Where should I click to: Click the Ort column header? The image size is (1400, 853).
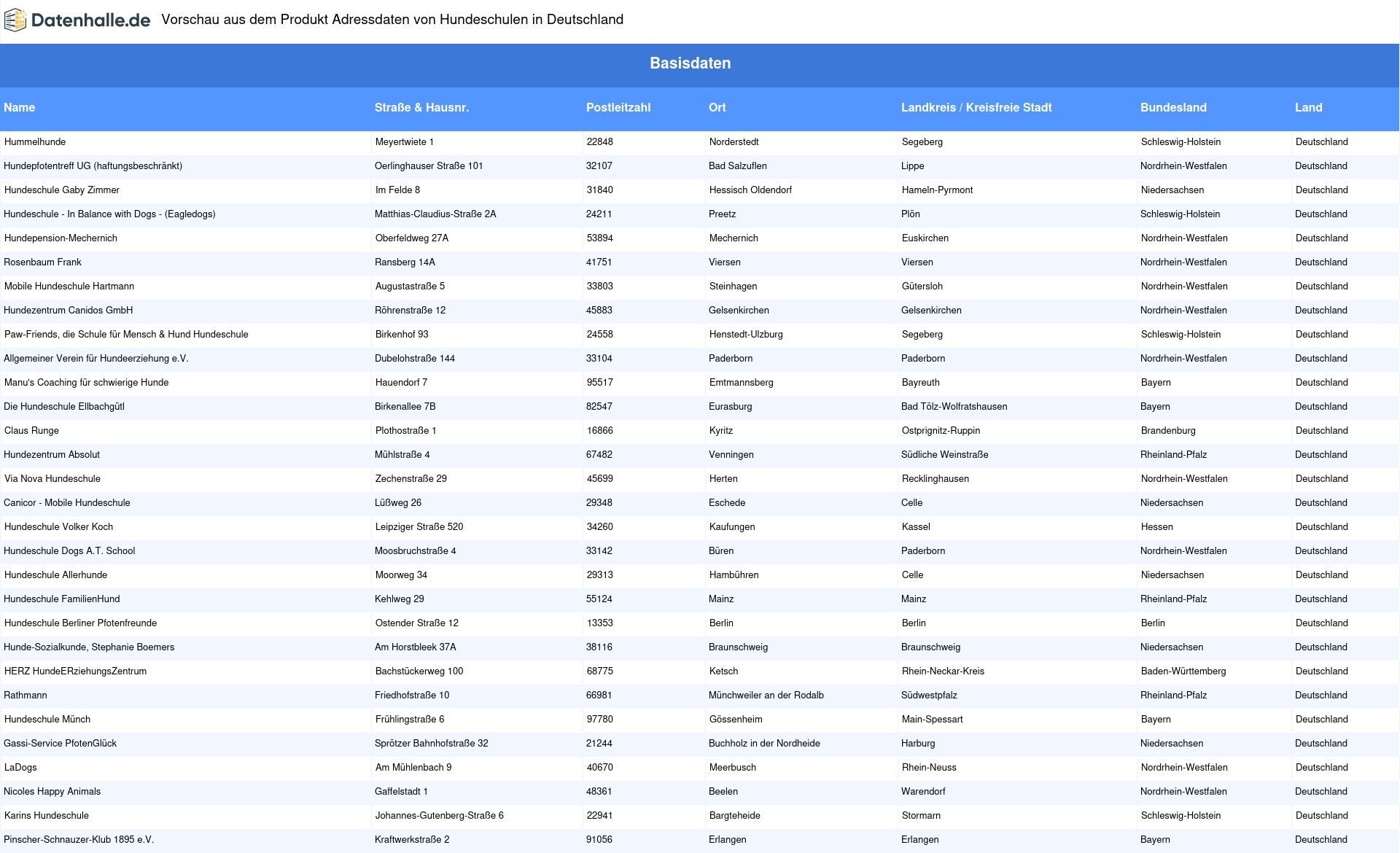(x=717, y=107)
